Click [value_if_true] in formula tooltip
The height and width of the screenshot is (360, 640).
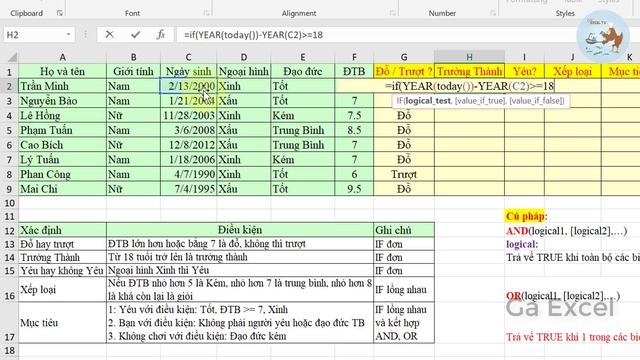pos(480,100)
